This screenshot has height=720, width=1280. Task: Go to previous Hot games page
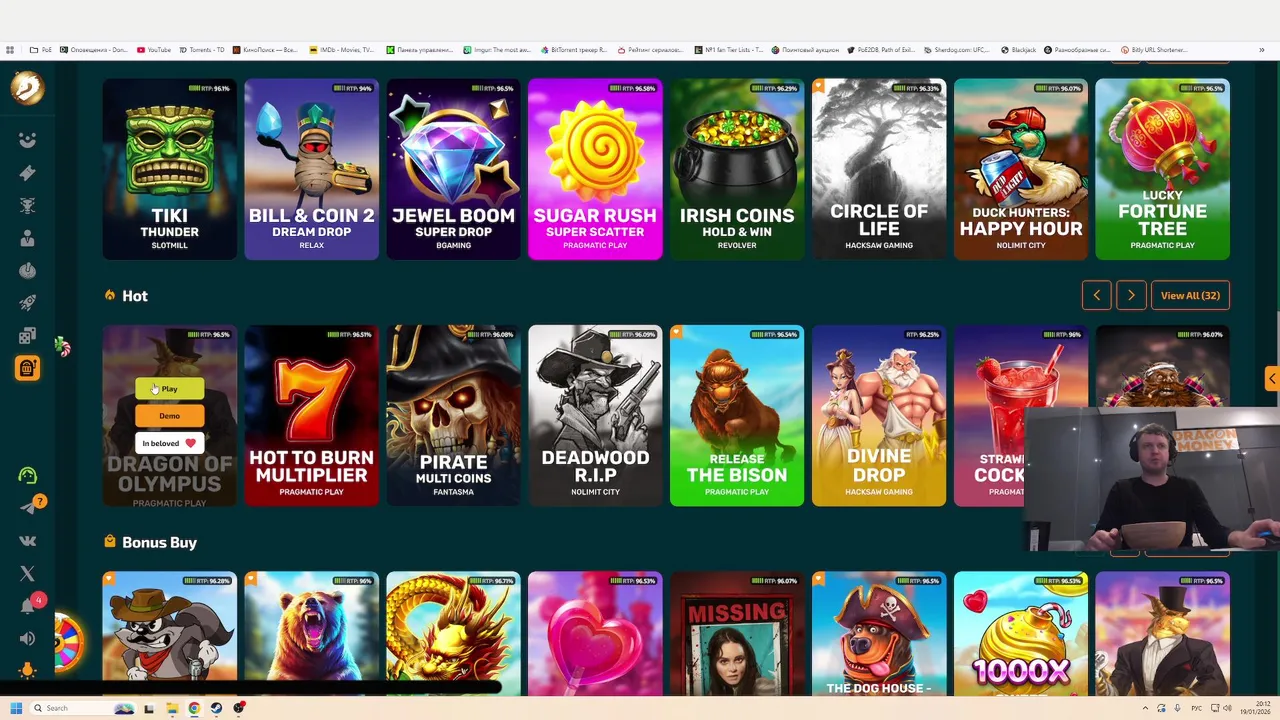point(1096,295)
